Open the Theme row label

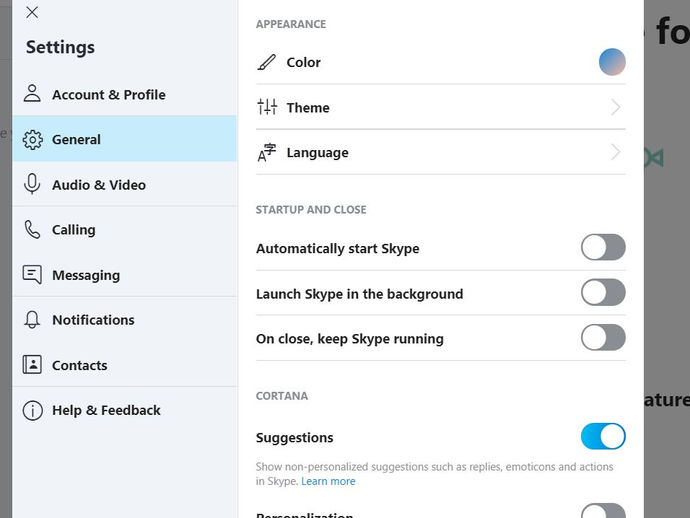[x=308, y=107]
